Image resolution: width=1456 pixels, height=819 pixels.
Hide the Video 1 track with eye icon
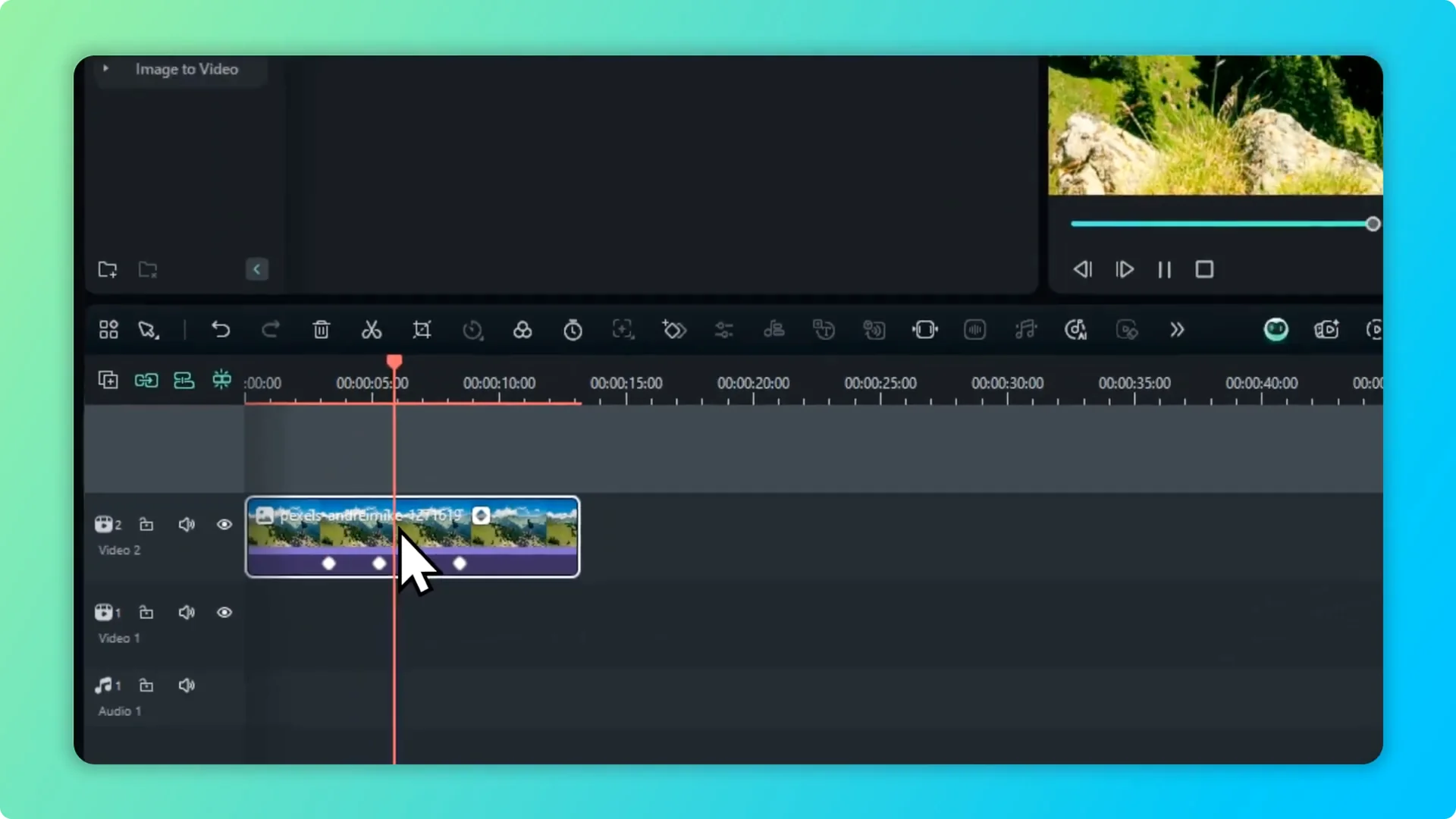point(224,612)
